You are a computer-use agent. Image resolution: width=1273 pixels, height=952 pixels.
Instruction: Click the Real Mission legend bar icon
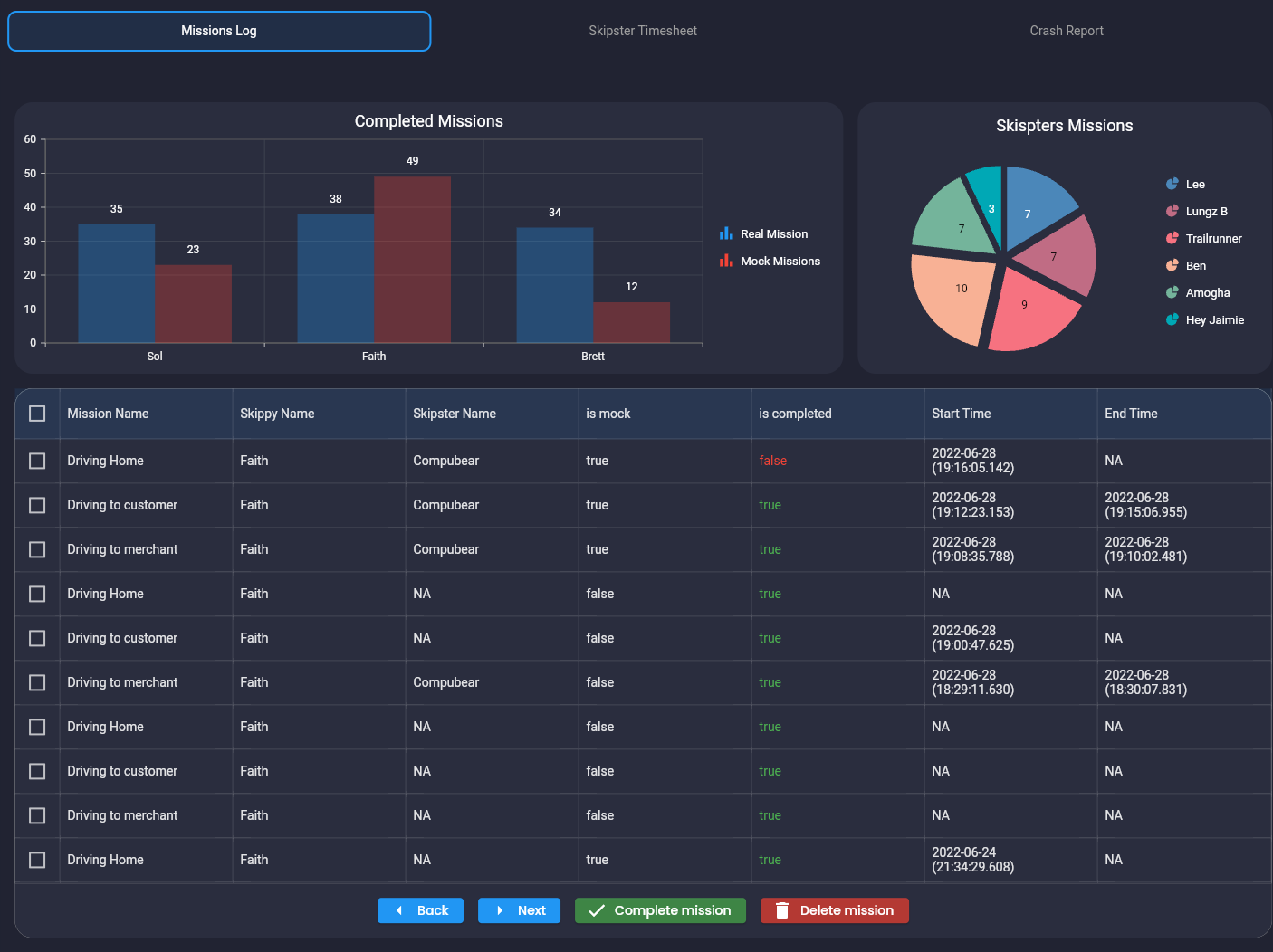tap(726, 233)
